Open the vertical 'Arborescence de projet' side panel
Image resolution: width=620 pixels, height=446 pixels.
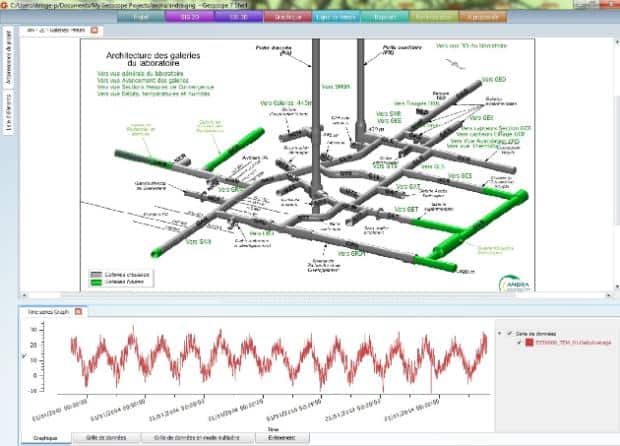pos(8,84)
